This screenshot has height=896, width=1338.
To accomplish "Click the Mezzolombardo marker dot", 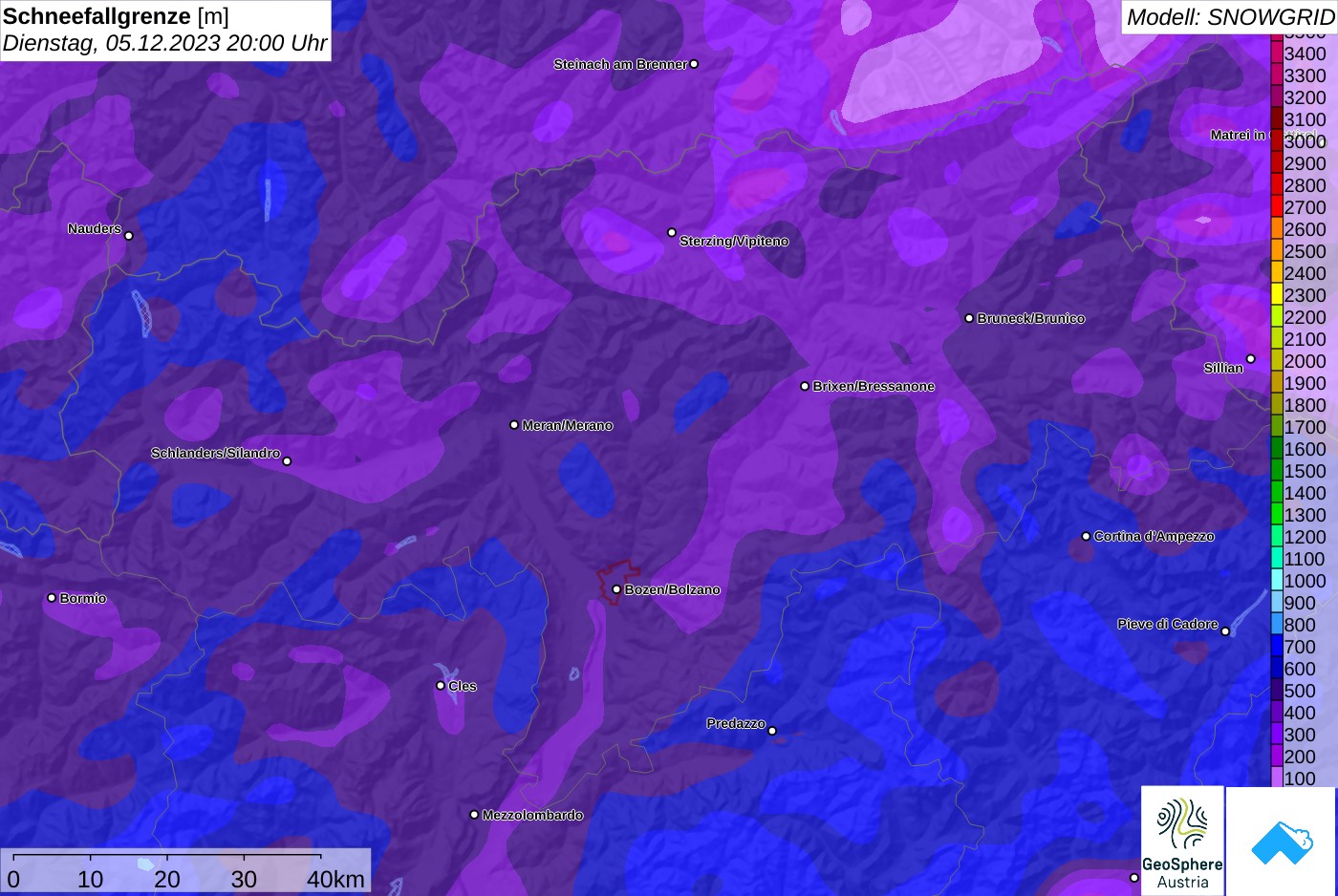I will 474,815.
